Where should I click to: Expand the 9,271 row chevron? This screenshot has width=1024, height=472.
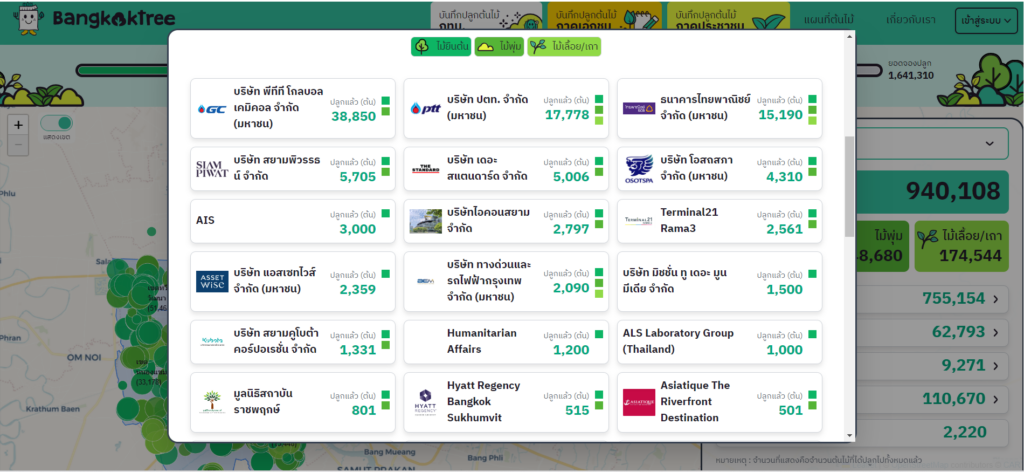(995, 366)
